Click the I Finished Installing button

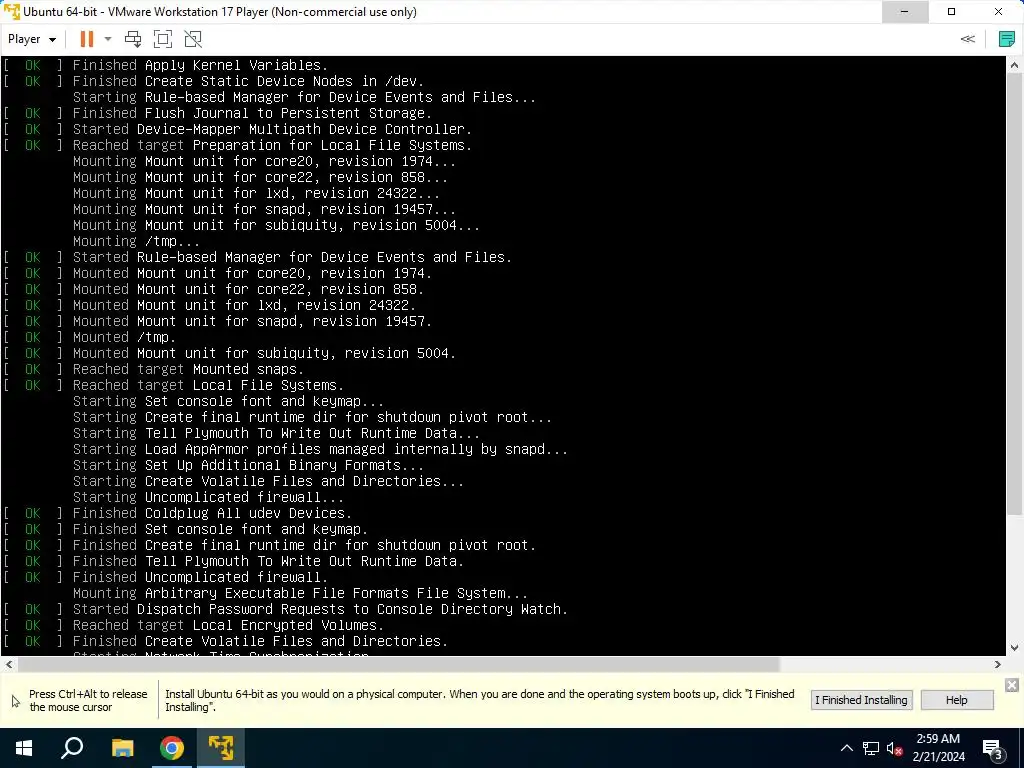pyautogui.click(x=861, y=700)
